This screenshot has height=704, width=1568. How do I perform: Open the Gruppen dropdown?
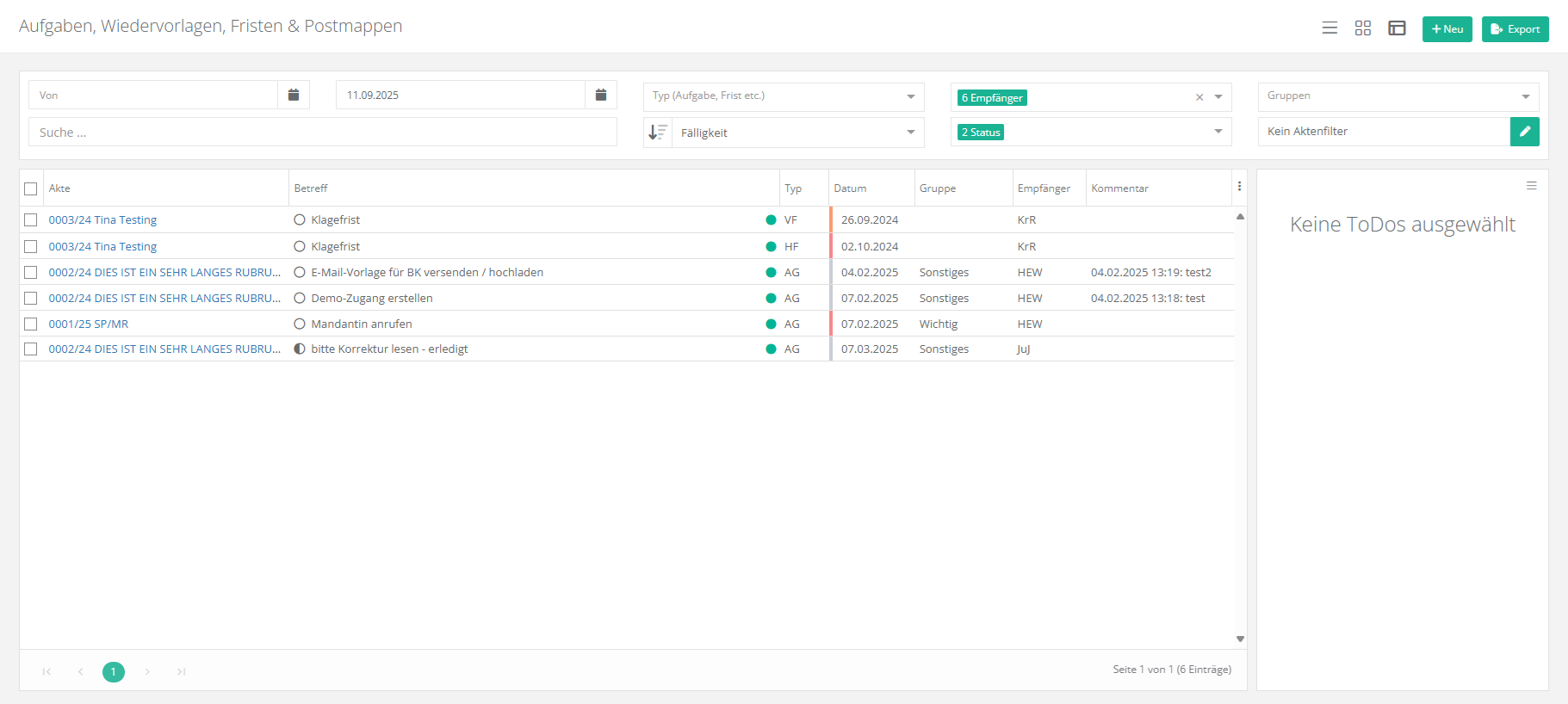[x=1525, y=96]
